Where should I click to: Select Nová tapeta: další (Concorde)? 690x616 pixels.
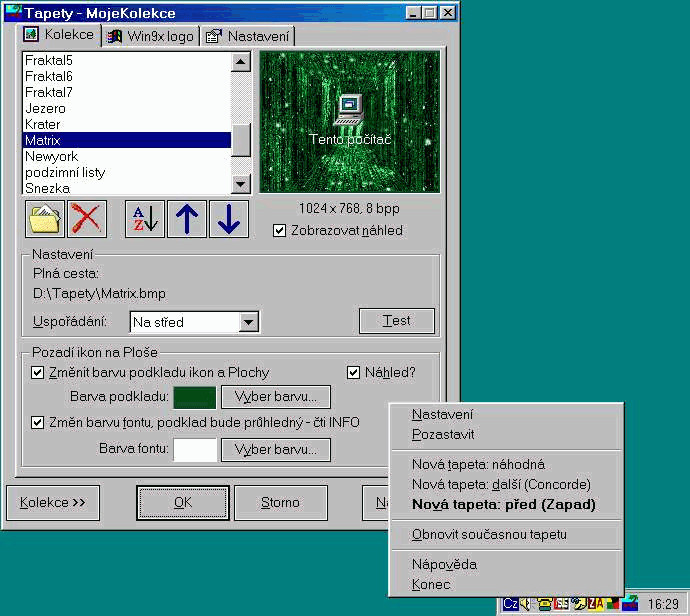click(x=506, y=484)
